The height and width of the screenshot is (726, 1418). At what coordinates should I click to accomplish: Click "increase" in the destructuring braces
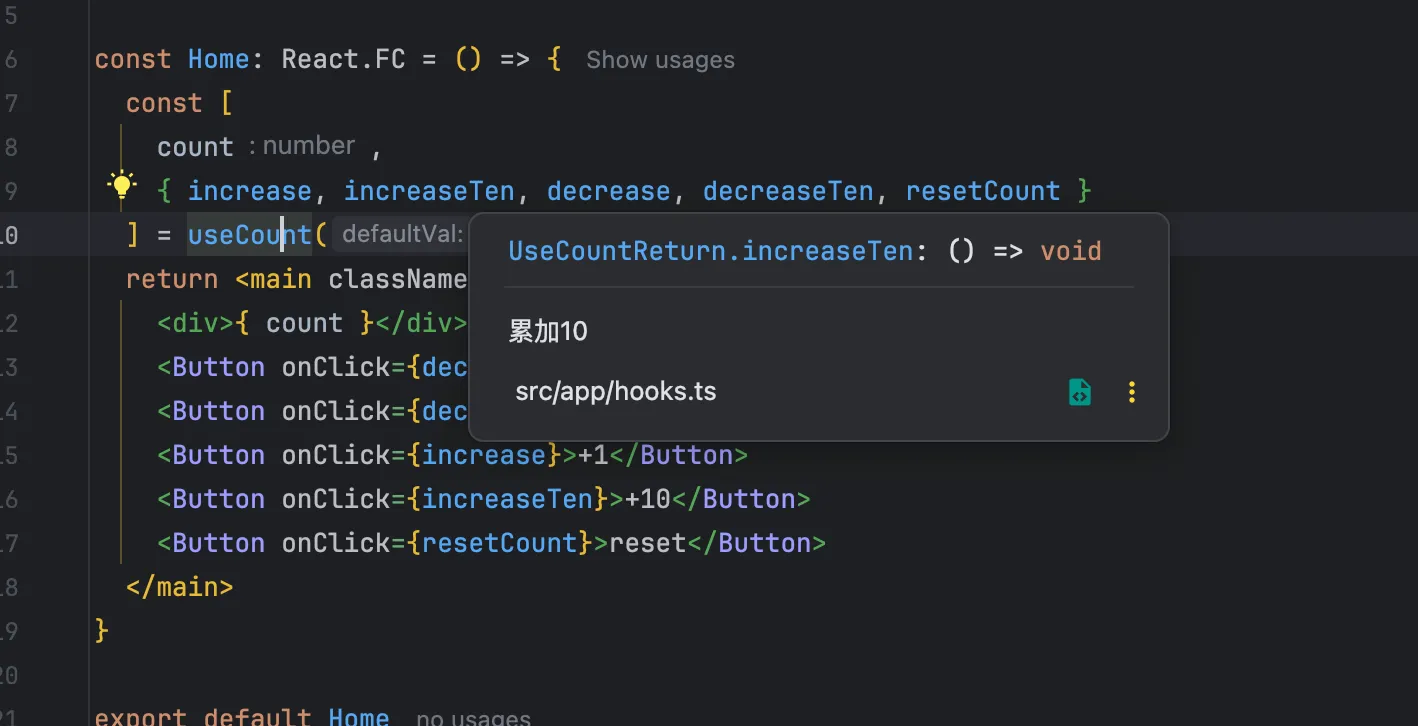coord(249,191)
